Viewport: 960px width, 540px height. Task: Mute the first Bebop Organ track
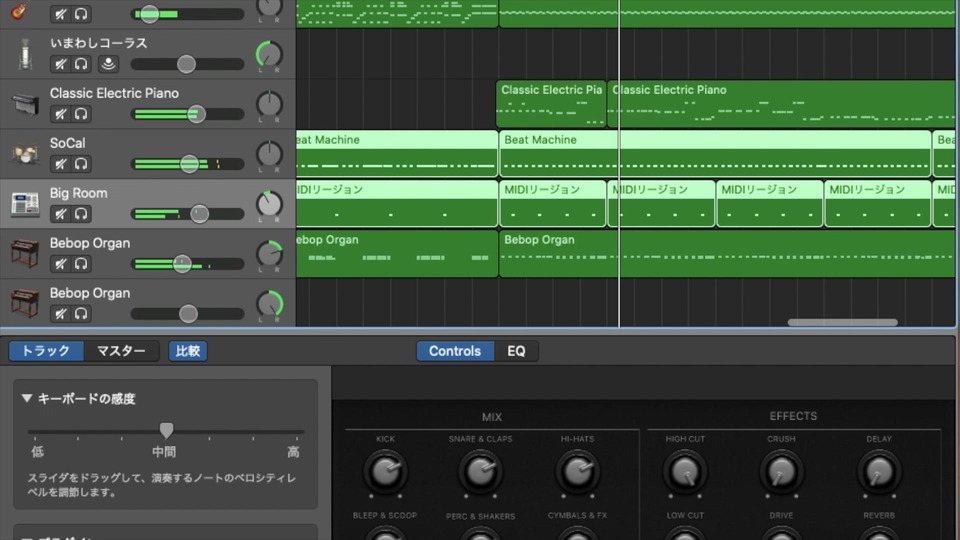[x=60, y=264]
